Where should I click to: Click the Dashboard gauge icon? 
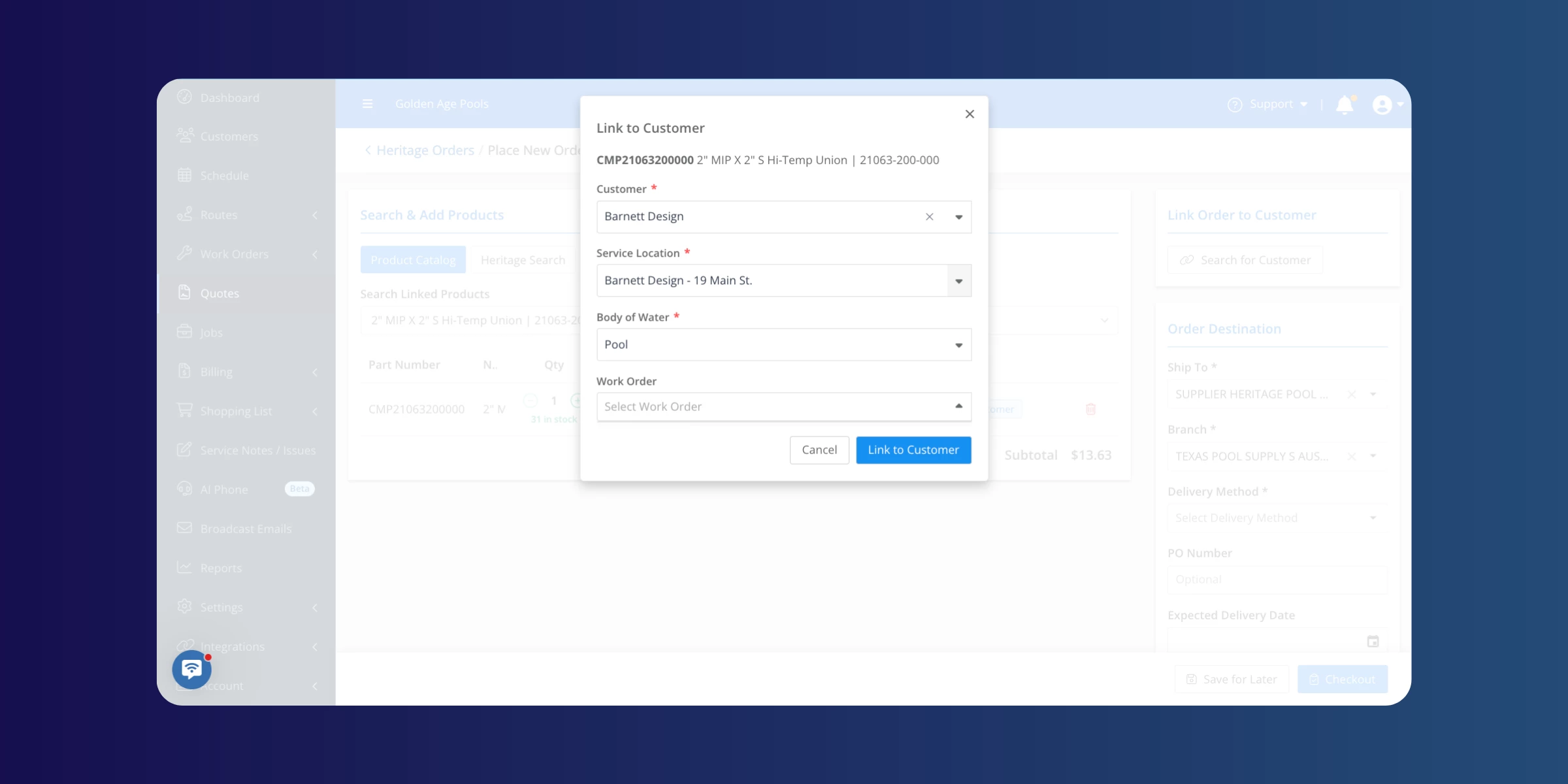coord(184,97)
